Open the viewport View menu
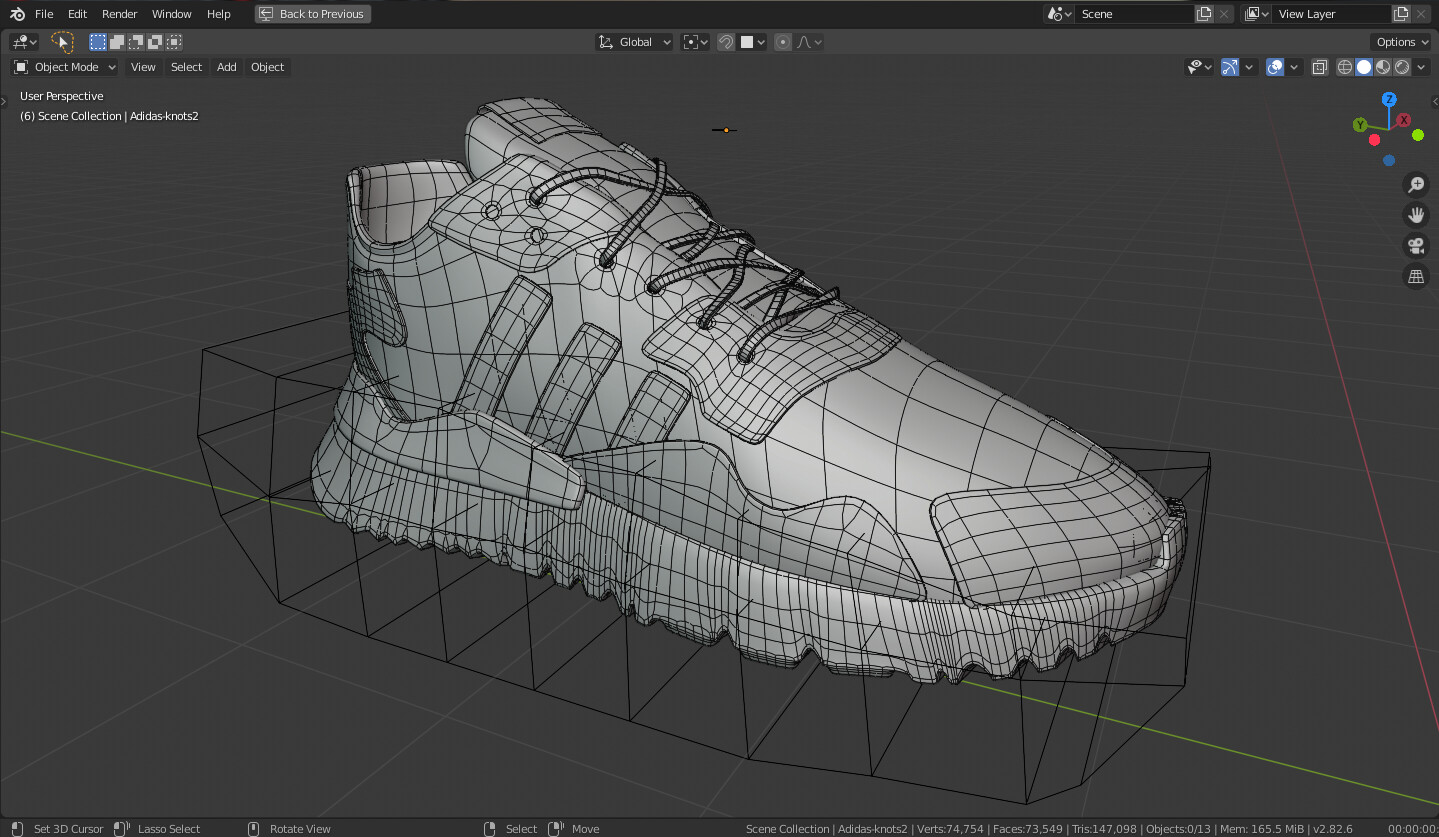Viewport: 1439px width, 837px height. coord(143,67)
